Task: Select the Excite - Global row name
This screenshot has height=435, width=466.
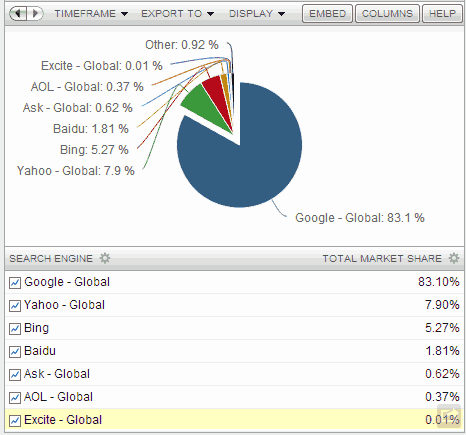Action: [x=63, y=420]
